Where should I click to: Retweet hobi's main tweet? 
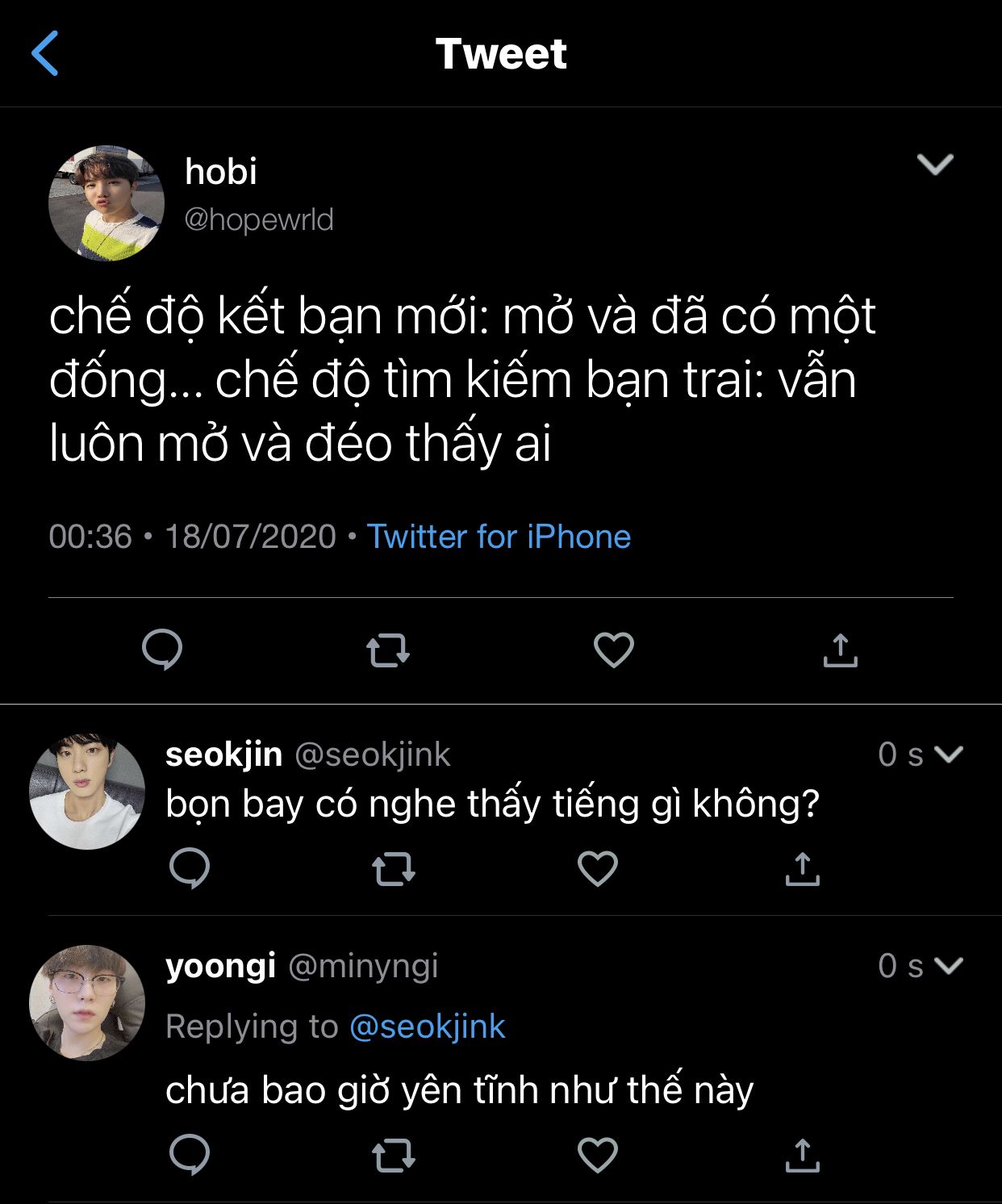pos(388,650)
